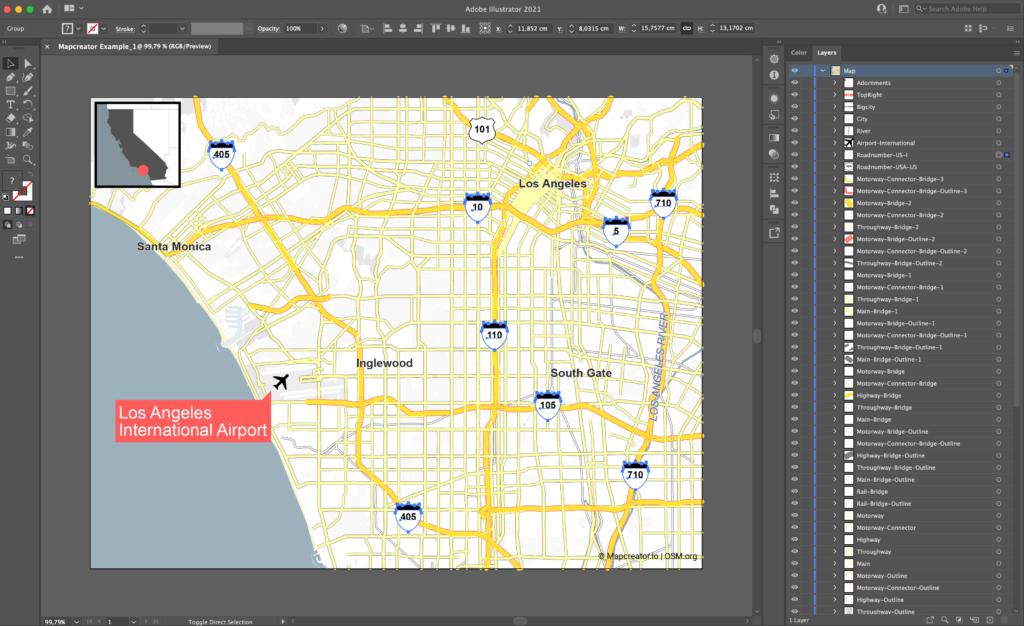Image resolution: width=1024 pixels, height=626 pixels.
Task: Expand the Adornments sublayer
Action: [x=835, y=83]
